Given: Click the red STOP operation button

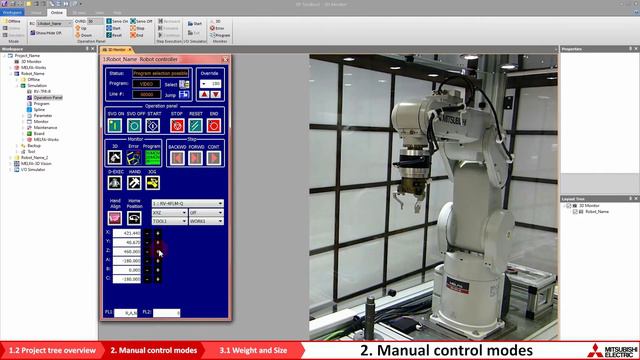Looking at the screenshot, I should pos(177,126).
